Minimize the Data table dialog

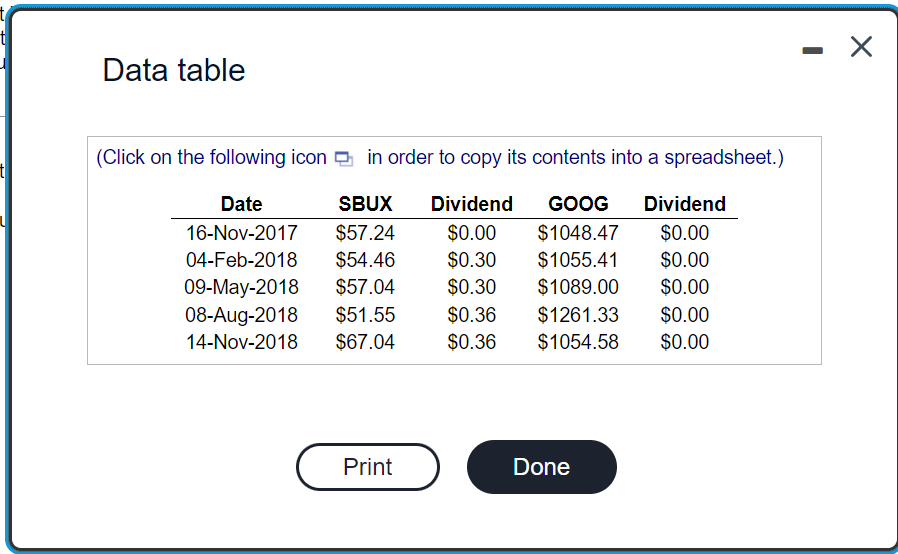click(x=812, y=50)
